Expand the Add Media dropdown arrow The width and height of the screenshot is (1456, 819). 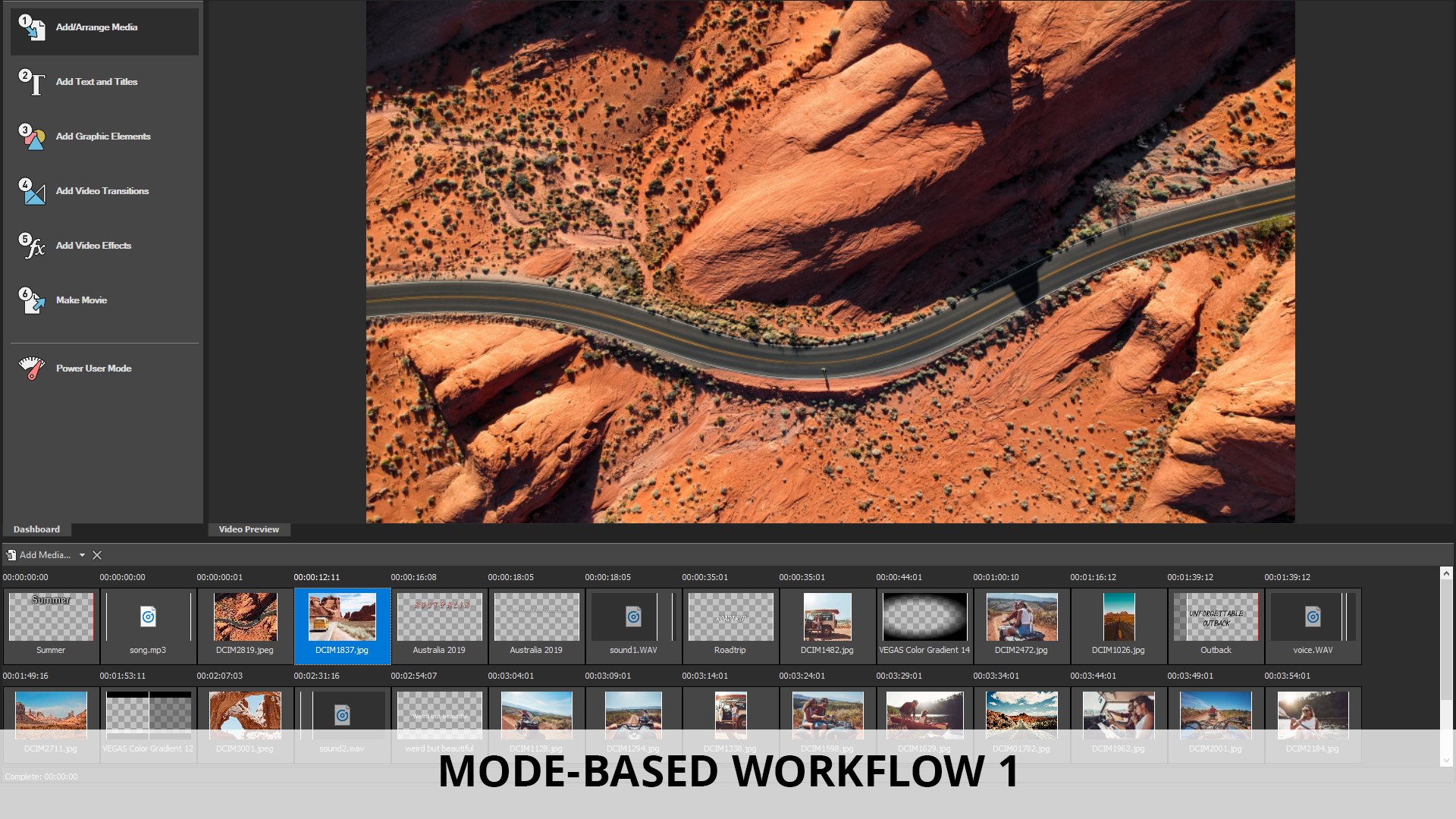click(x=82, y=555)
